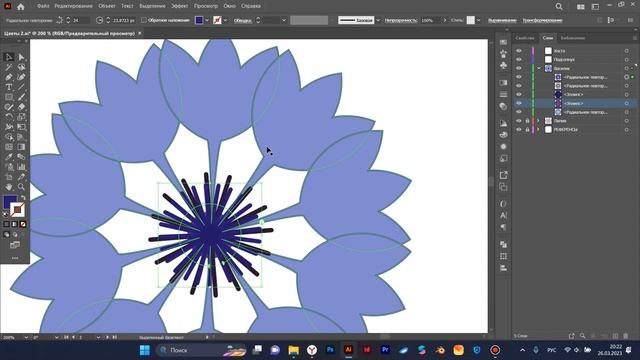Open the fill color dropdown in control bar
The image size is (640, 360).
click(207, 20)
